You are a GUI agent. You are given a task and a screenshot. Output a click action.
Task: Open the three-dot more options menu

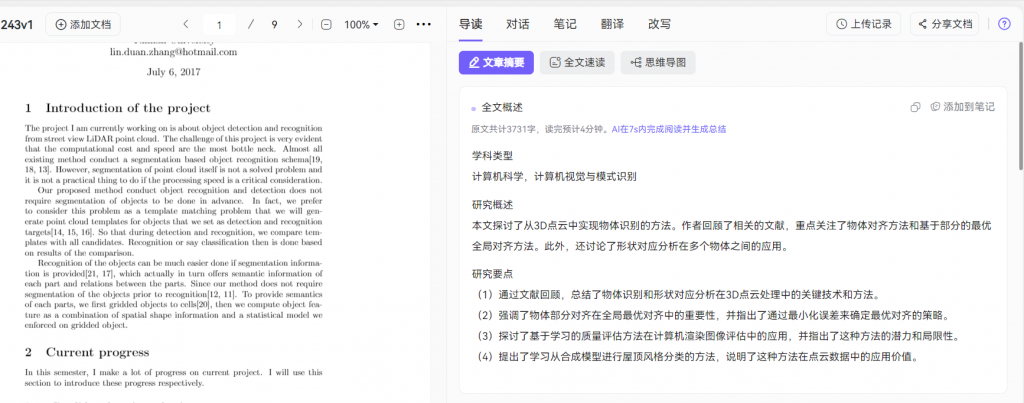coord(424,25)
